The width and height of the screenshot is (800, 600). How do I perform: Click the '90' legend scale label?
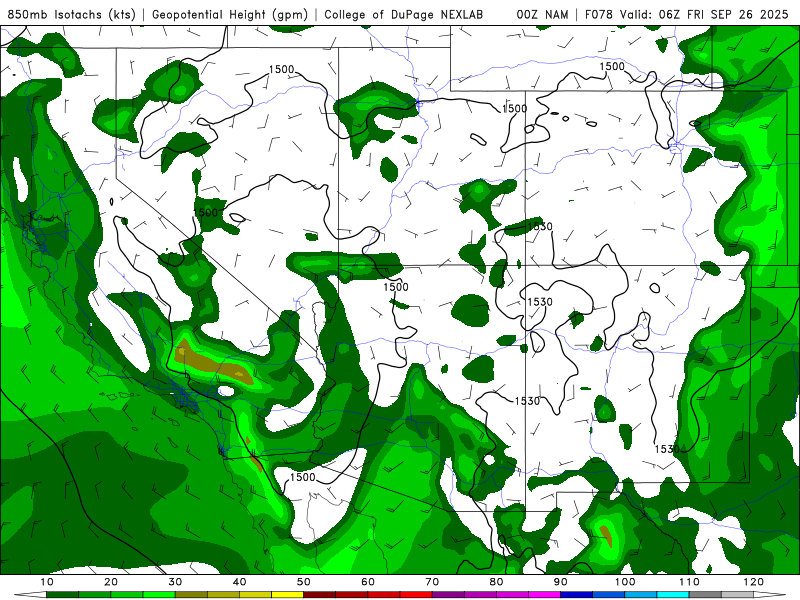tap(561, 582)
